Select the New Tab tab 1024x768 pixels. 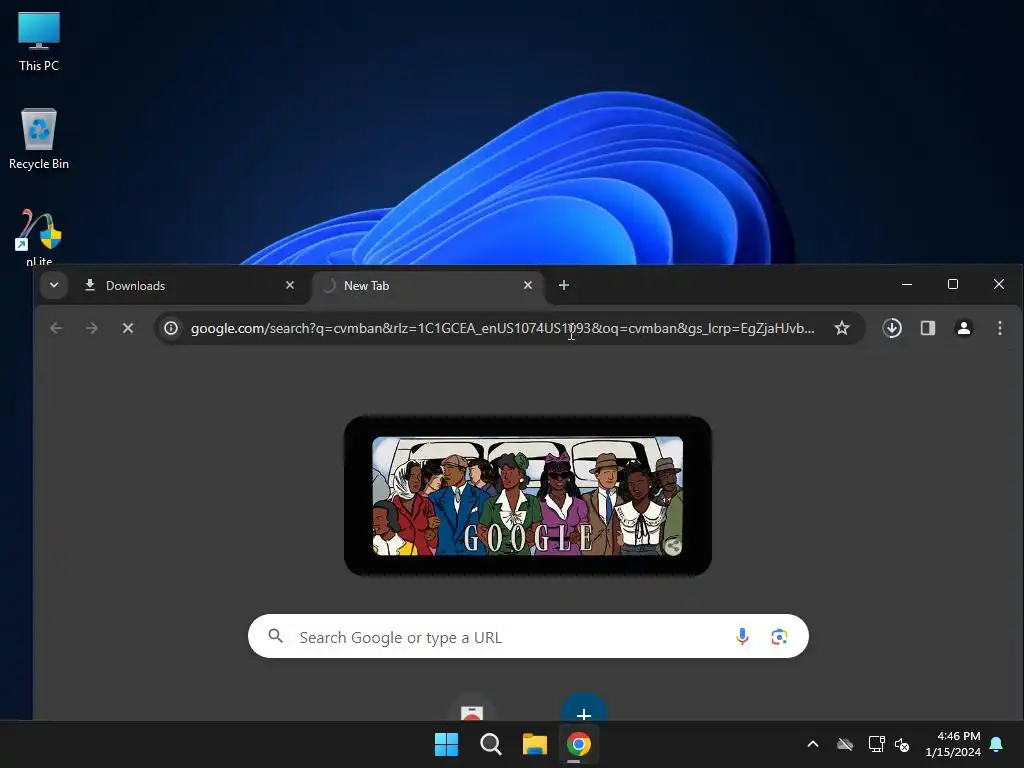[428, 285]
